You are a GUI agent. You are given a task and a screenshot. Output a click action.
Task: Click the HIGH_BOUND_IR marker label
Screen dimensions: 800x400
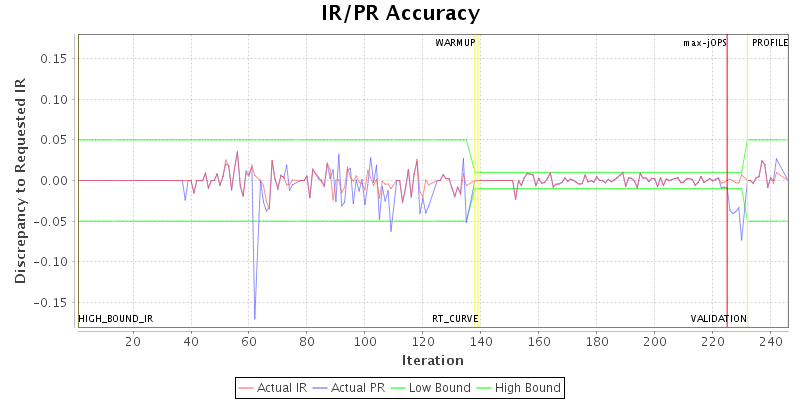coord(116,319)
